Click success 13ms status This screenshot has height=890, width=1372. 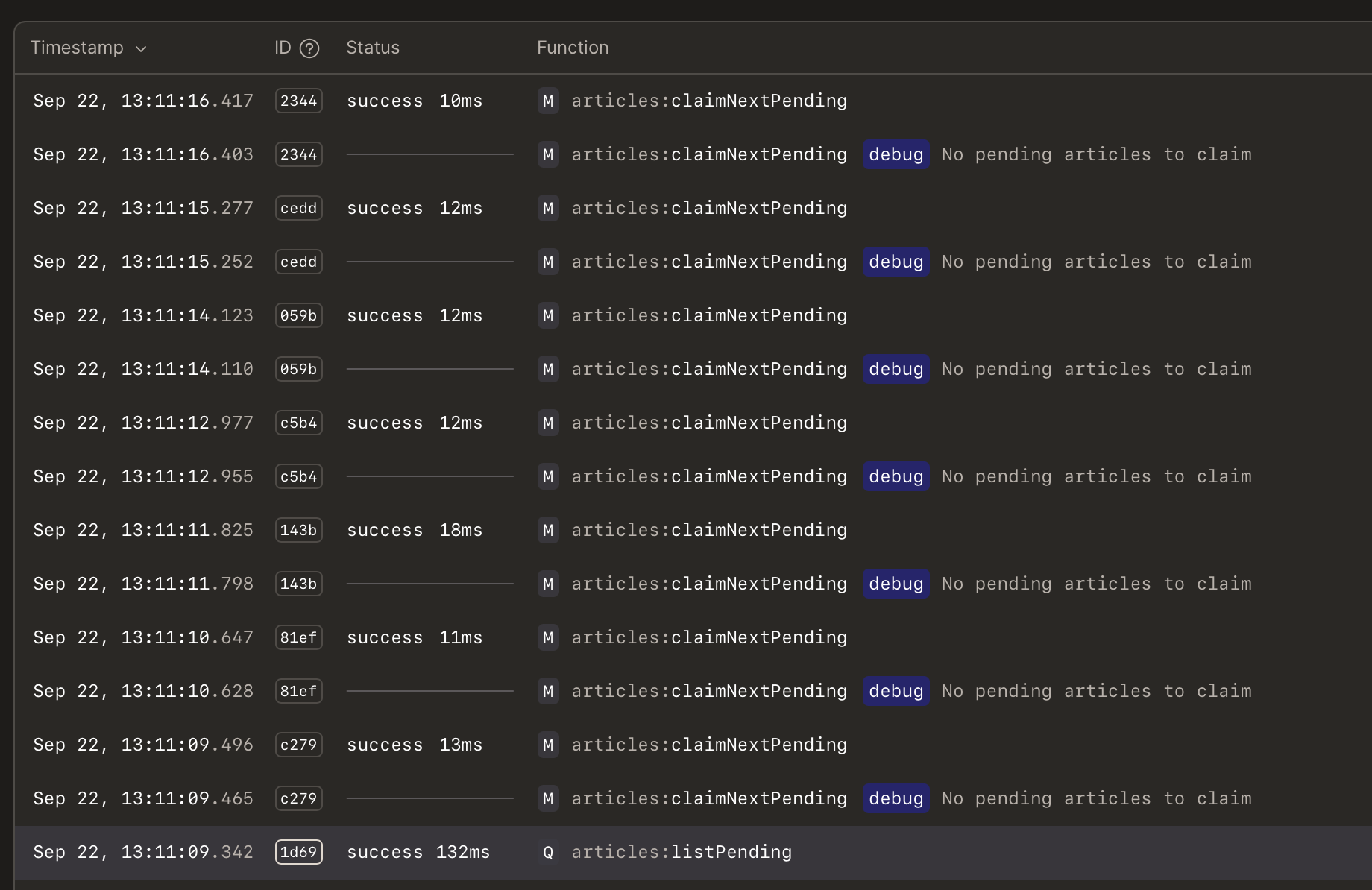pyautogui.click(x=415, y=745)
